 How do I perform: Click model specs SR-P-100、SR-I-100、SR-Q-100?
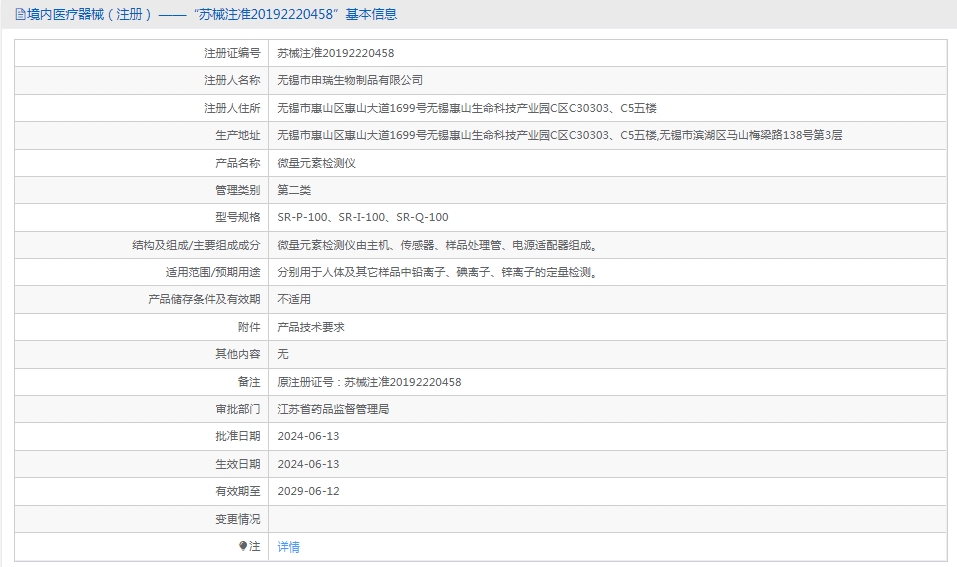pos(363,217)
